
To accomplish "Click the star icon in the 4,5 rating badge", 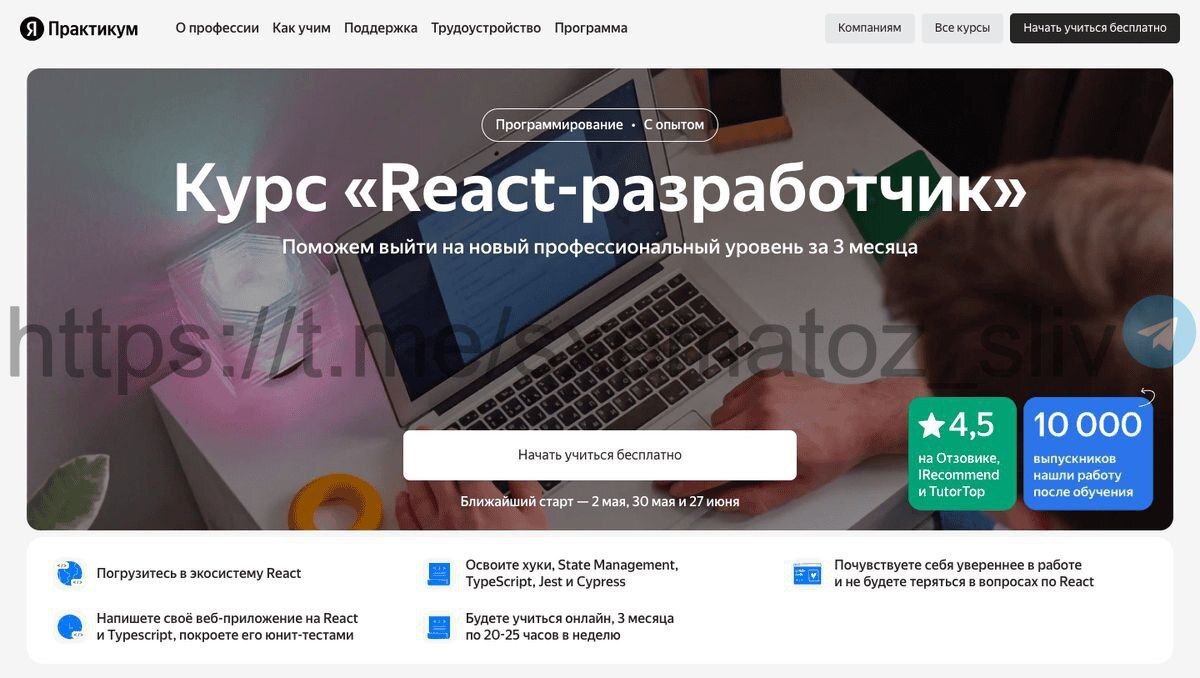I will [931, 425].
